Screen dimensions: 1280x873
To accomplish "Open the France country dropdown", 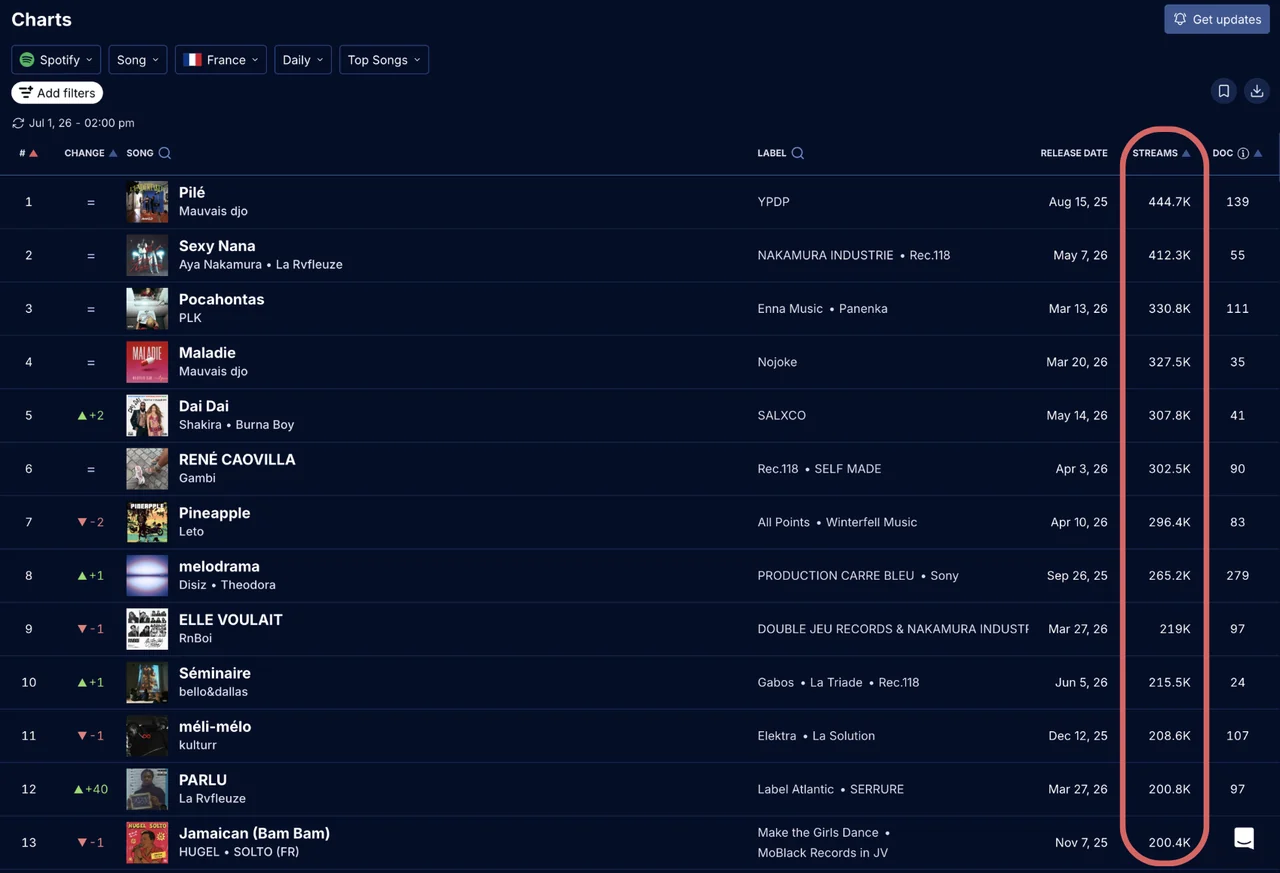I will coord(221,60).
